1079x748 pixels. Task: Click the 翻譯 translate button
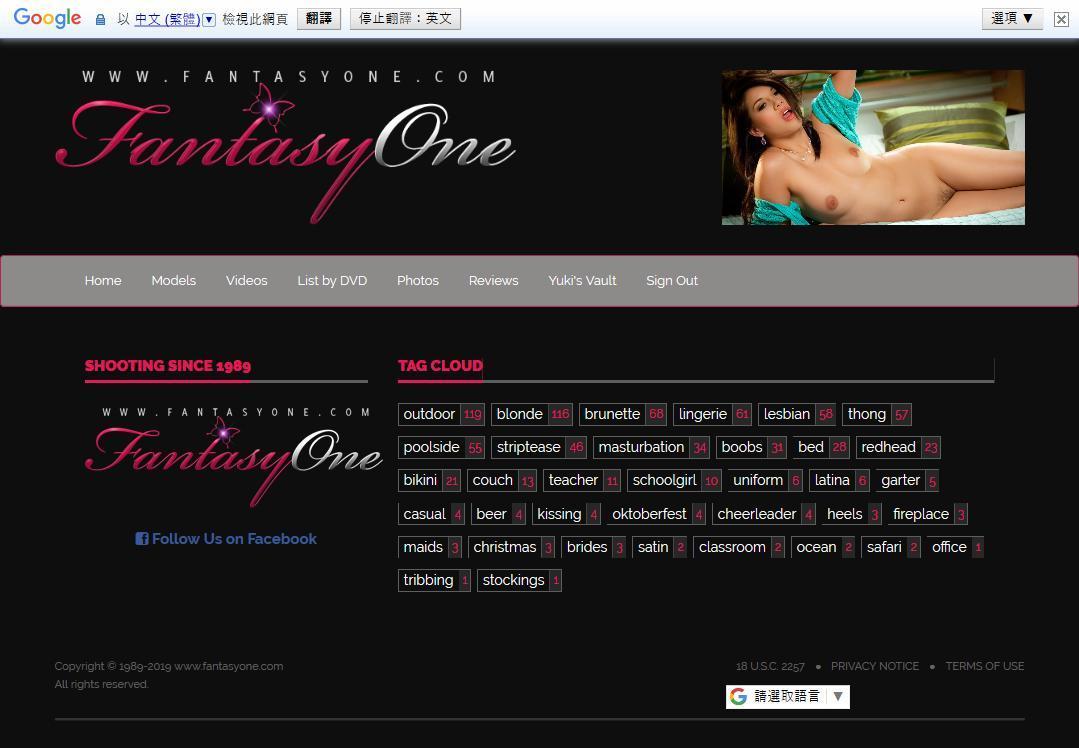coord(319,19)
